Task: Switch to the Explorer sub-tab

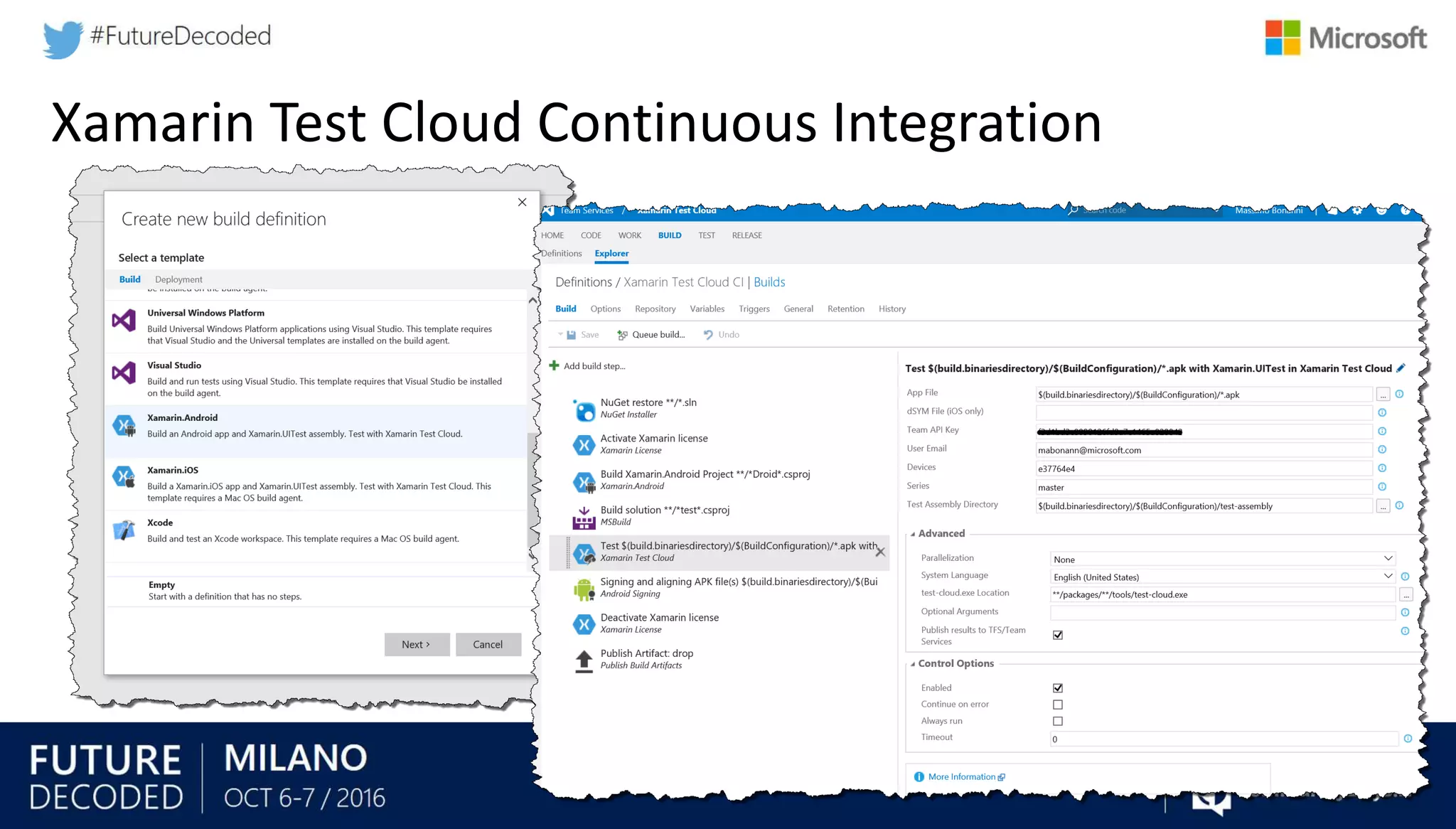Action: pos(611,254)
